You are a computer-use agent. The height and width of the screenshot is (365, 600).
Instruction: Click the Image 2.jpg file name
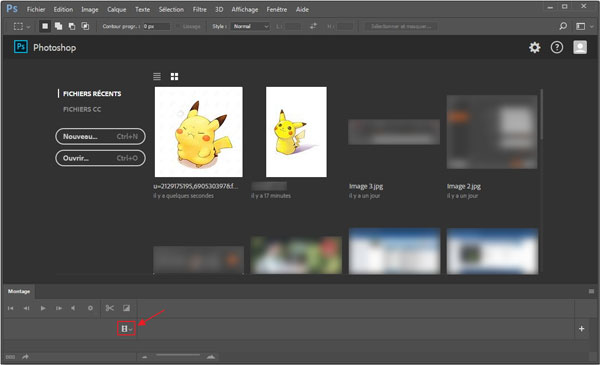pyautogui.click(x=464, y=186)
